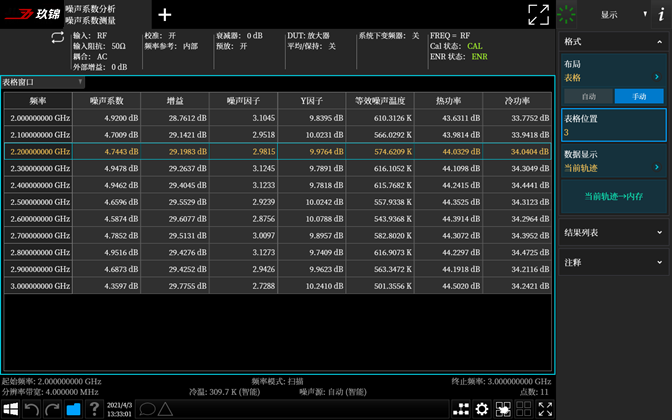672x420 pixels.
Task: Click the date and time display
Action: point(119,409)
